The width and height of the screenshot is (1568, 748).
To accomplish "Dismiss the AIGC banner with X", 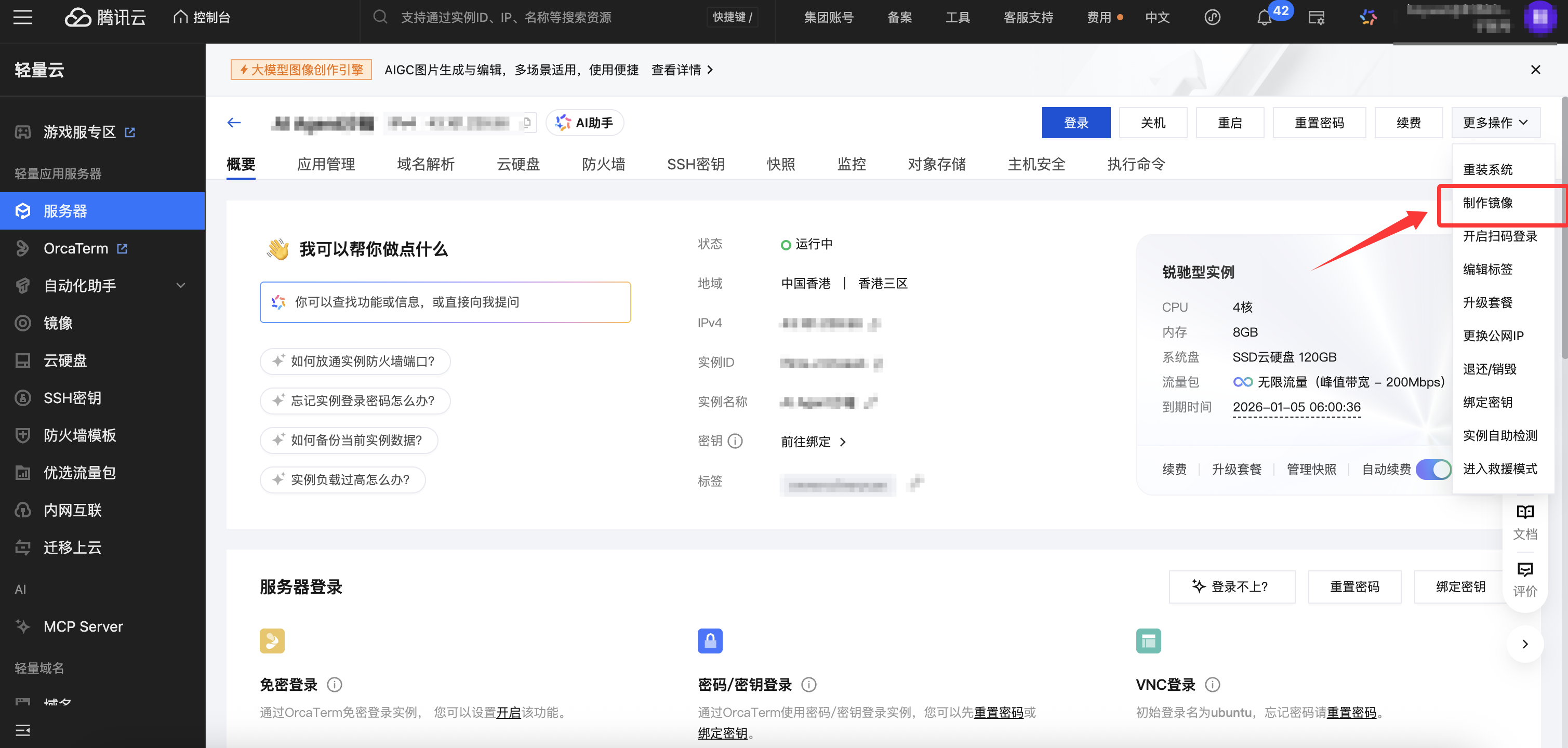I will coord(1535,70).
